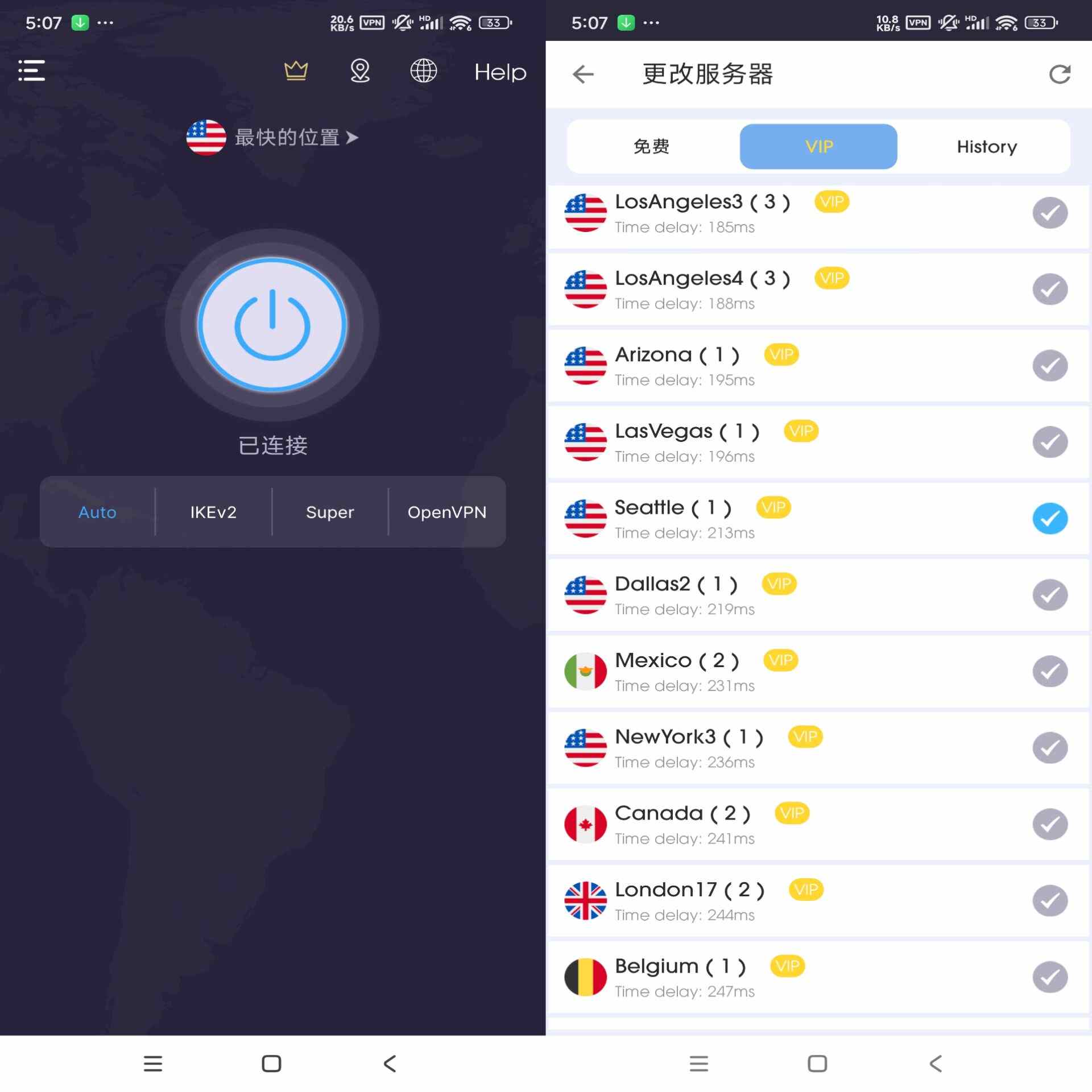
Task: Toggle LosAngeles3 server checkmark
Action: (x=1050, y=212)
